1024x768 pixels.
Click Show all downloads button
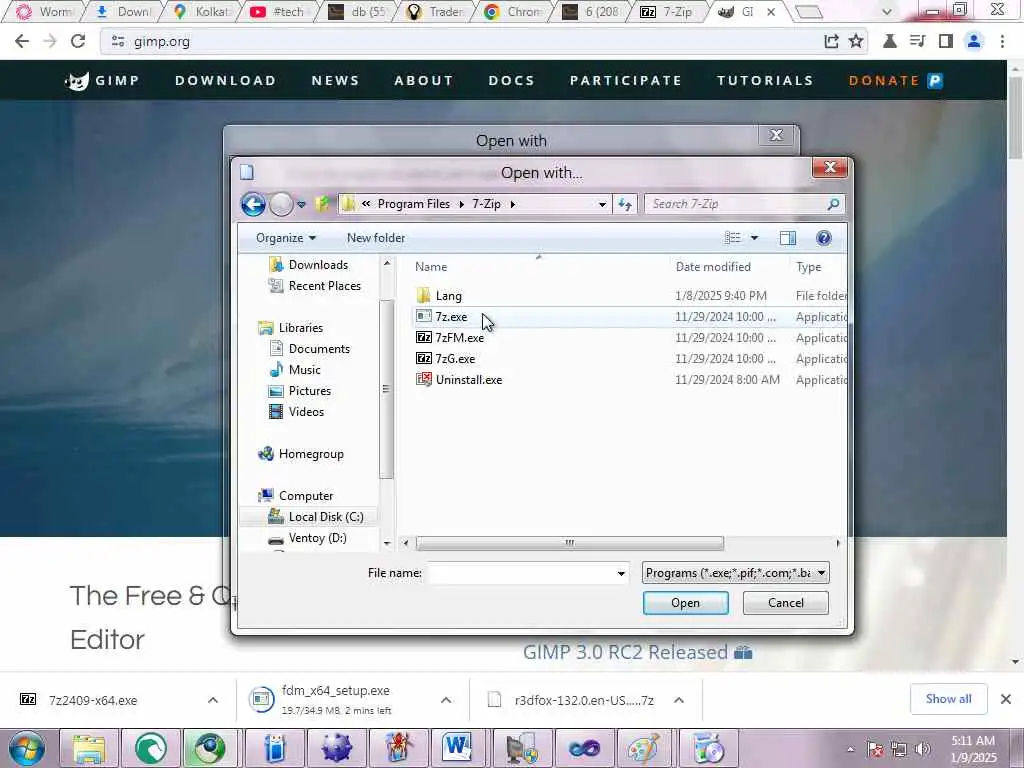(948, 699)
